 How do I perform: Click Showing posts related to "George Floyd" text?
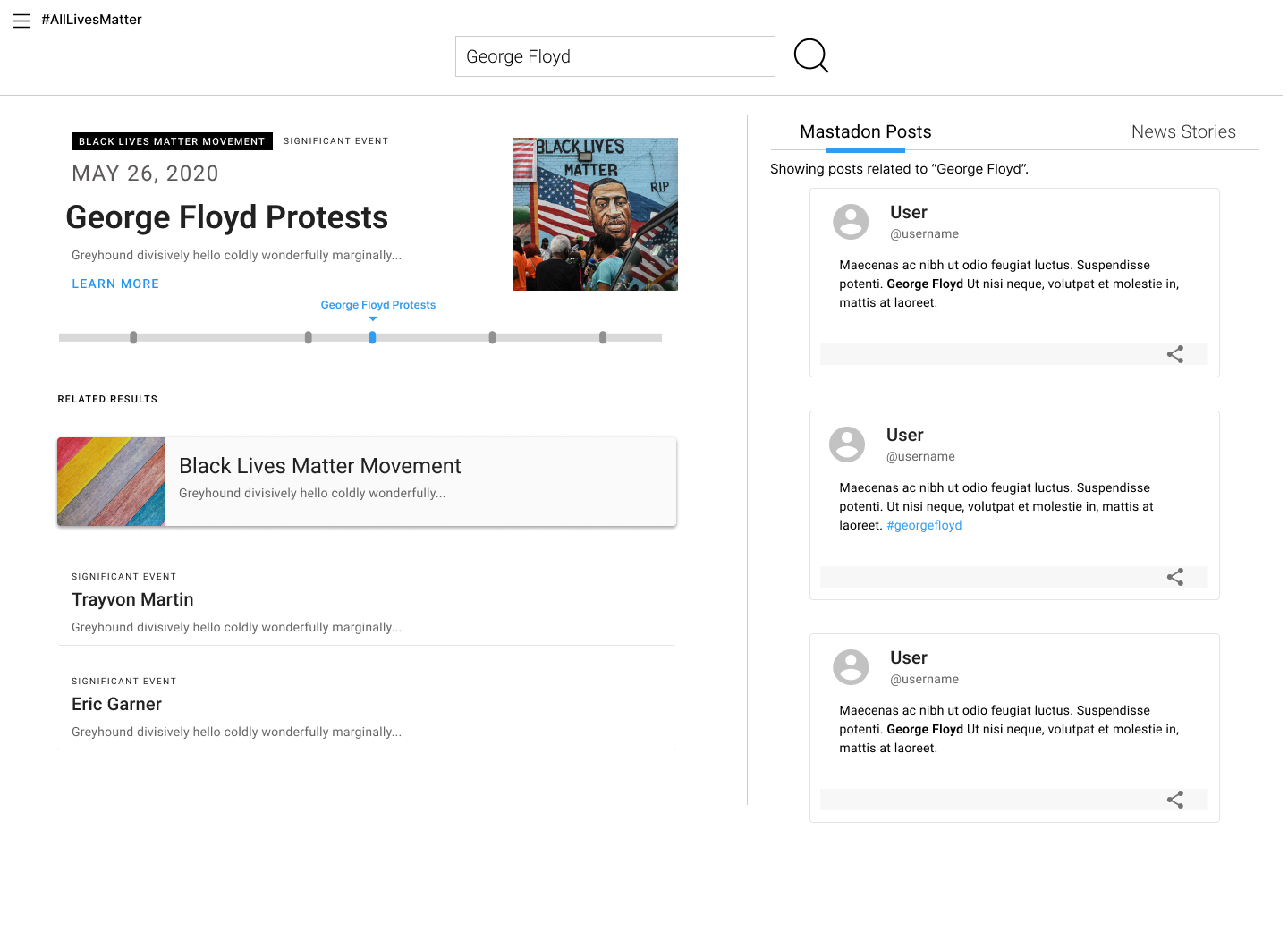click(x=899, y=169)
